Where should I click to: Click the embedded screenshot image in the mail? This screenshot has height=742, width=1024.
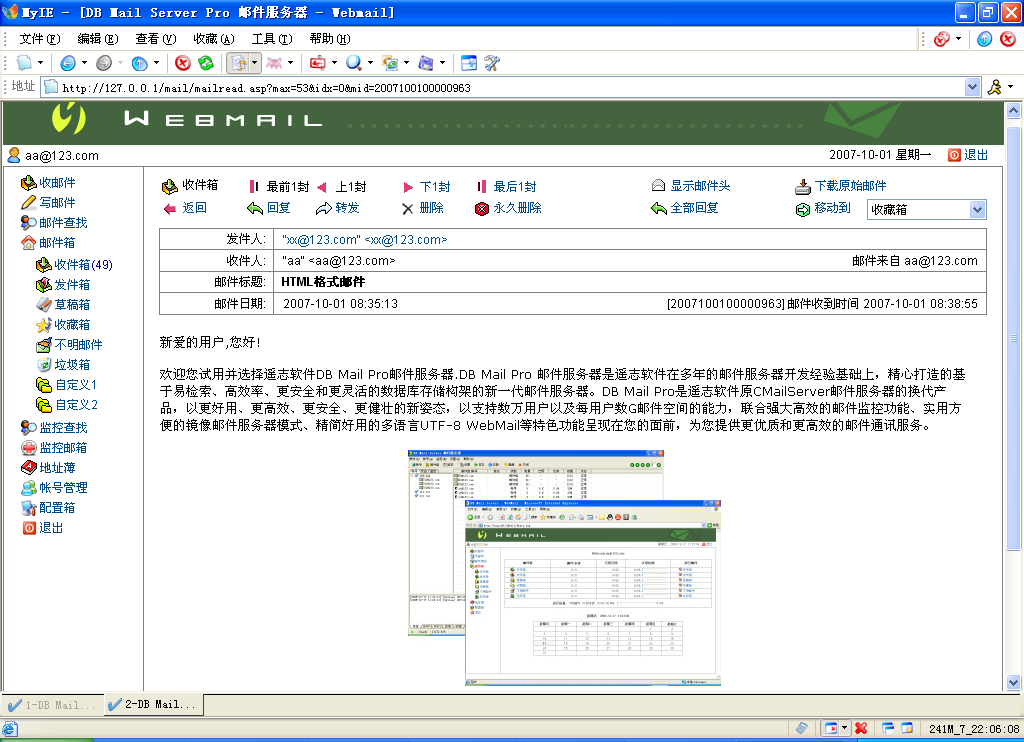564,568
